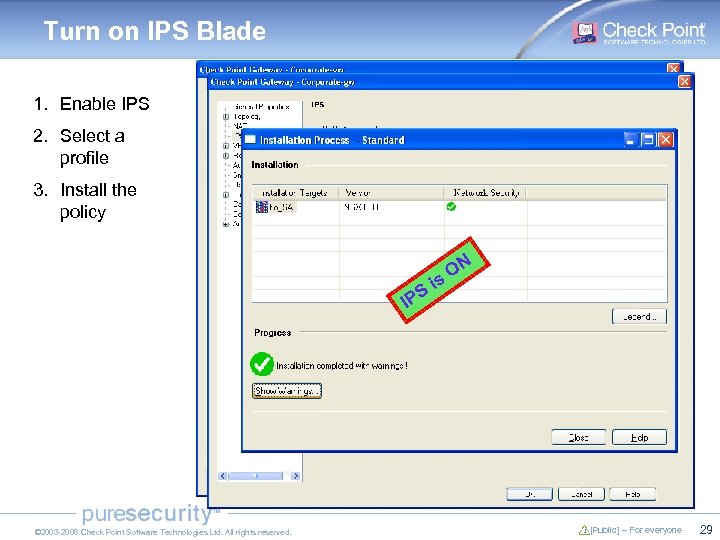The image size is (720, 540).
Task: Select NAT in the gateway tree
Action: point(240,125)
